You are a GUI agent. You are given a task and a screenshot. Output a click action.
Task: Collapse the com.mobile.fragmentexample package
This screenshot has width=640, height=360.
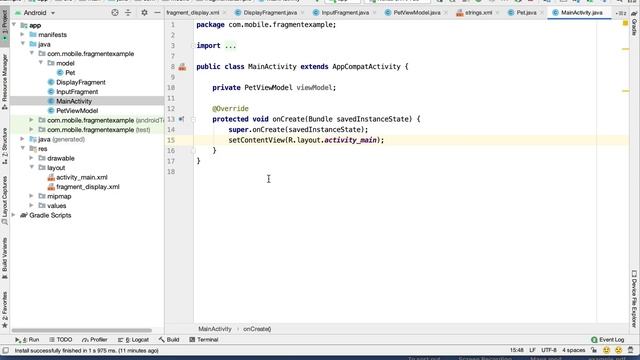[x=31, y=53]
